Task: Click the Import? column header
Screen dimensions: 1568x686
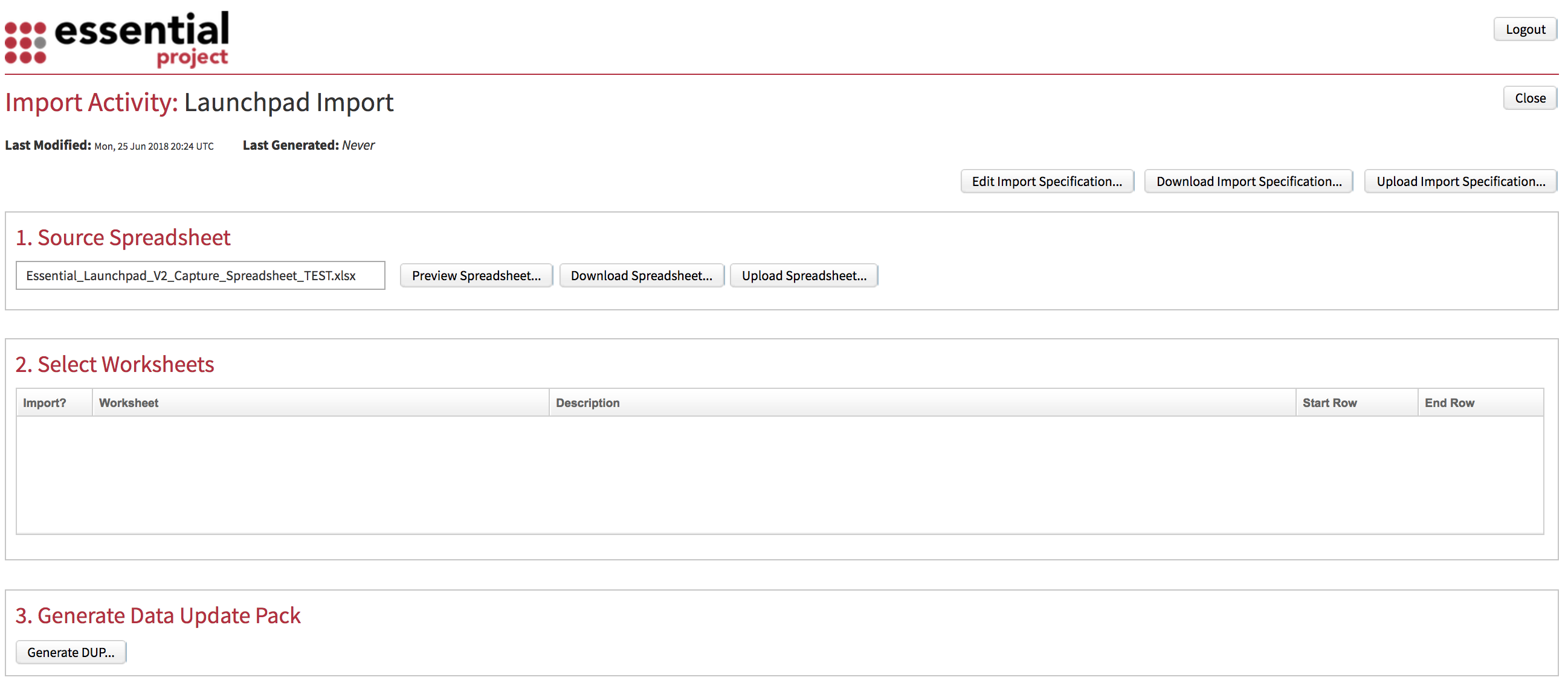Action: click(54, 403)
